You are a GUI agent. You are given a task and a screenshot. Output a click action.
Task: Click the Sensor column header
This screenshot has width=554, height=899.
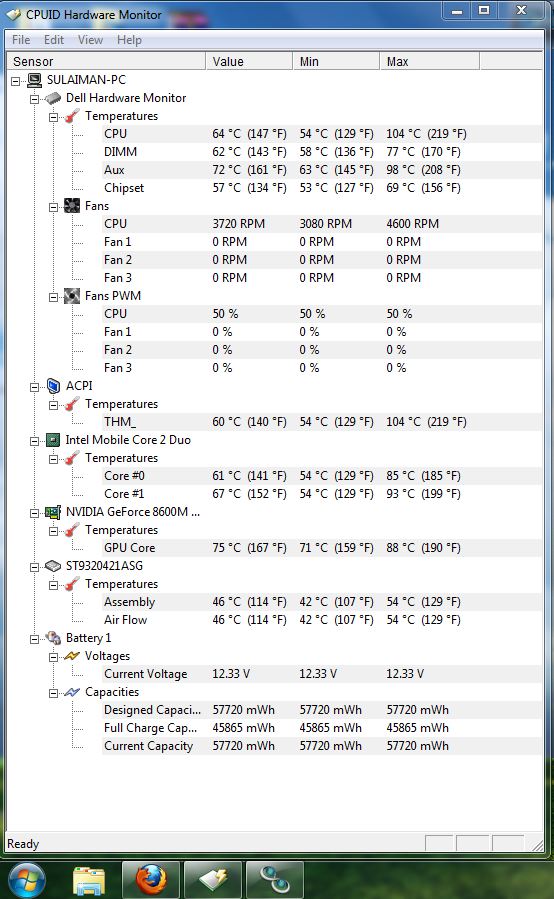pyautogui.click(x=106, y=61)
